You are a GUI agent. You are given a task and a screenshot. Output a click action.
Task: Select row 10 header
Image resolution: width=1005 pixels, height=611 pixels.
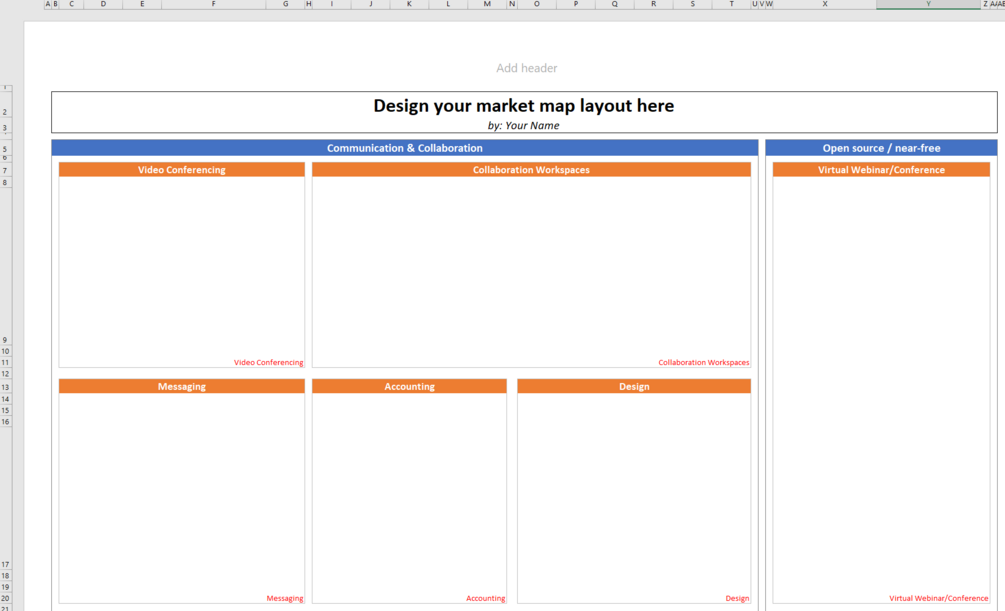click(x=5, y=351)
